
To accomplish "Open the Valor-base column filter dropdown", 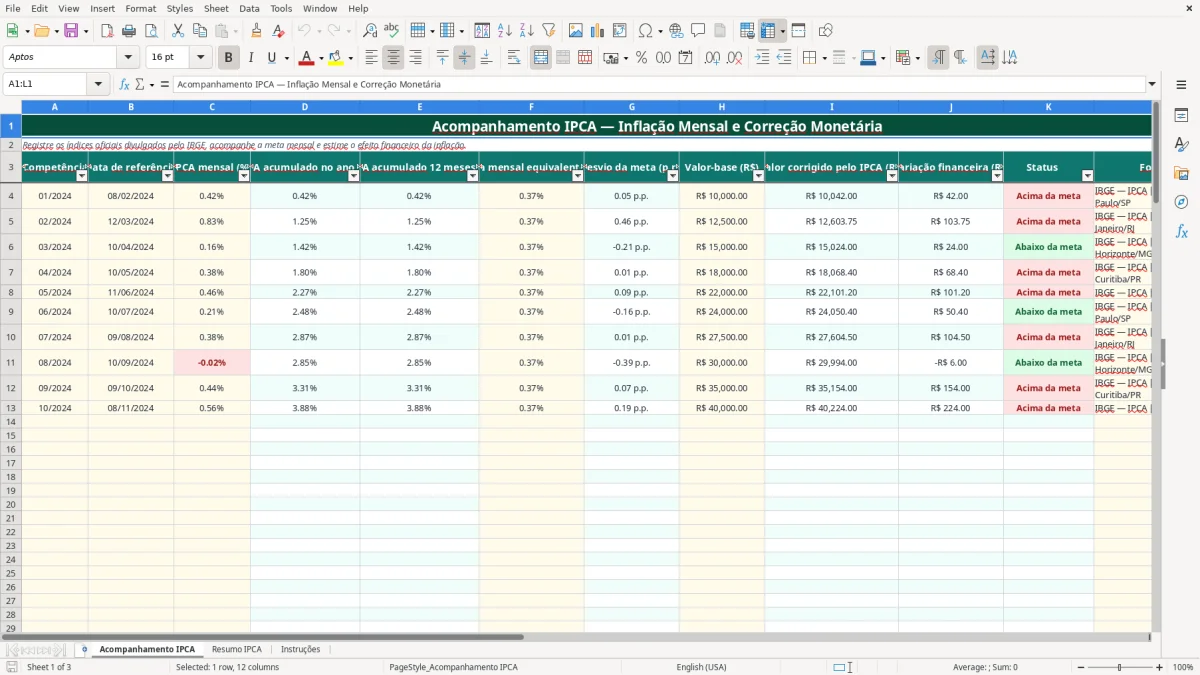I will click(758, 176).
